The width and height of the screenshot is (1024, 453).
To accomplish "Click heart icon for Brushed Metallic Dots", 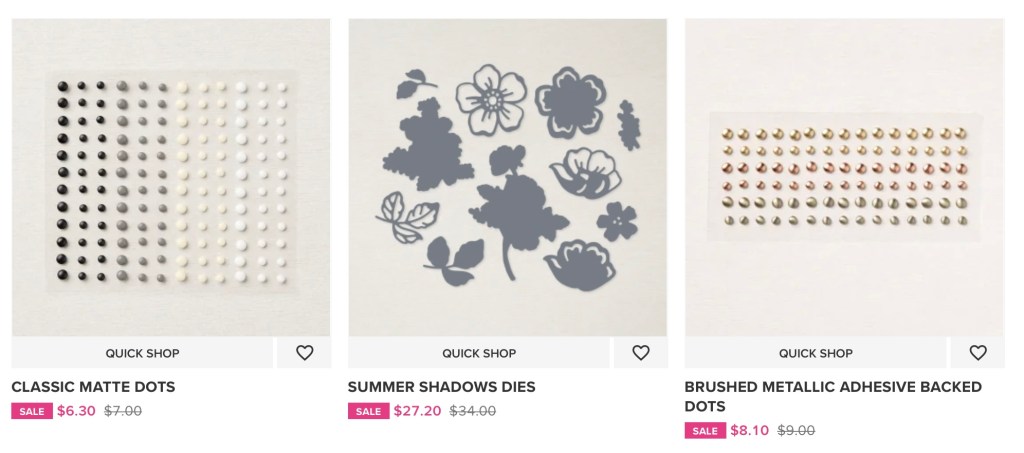I will [978, 353].
